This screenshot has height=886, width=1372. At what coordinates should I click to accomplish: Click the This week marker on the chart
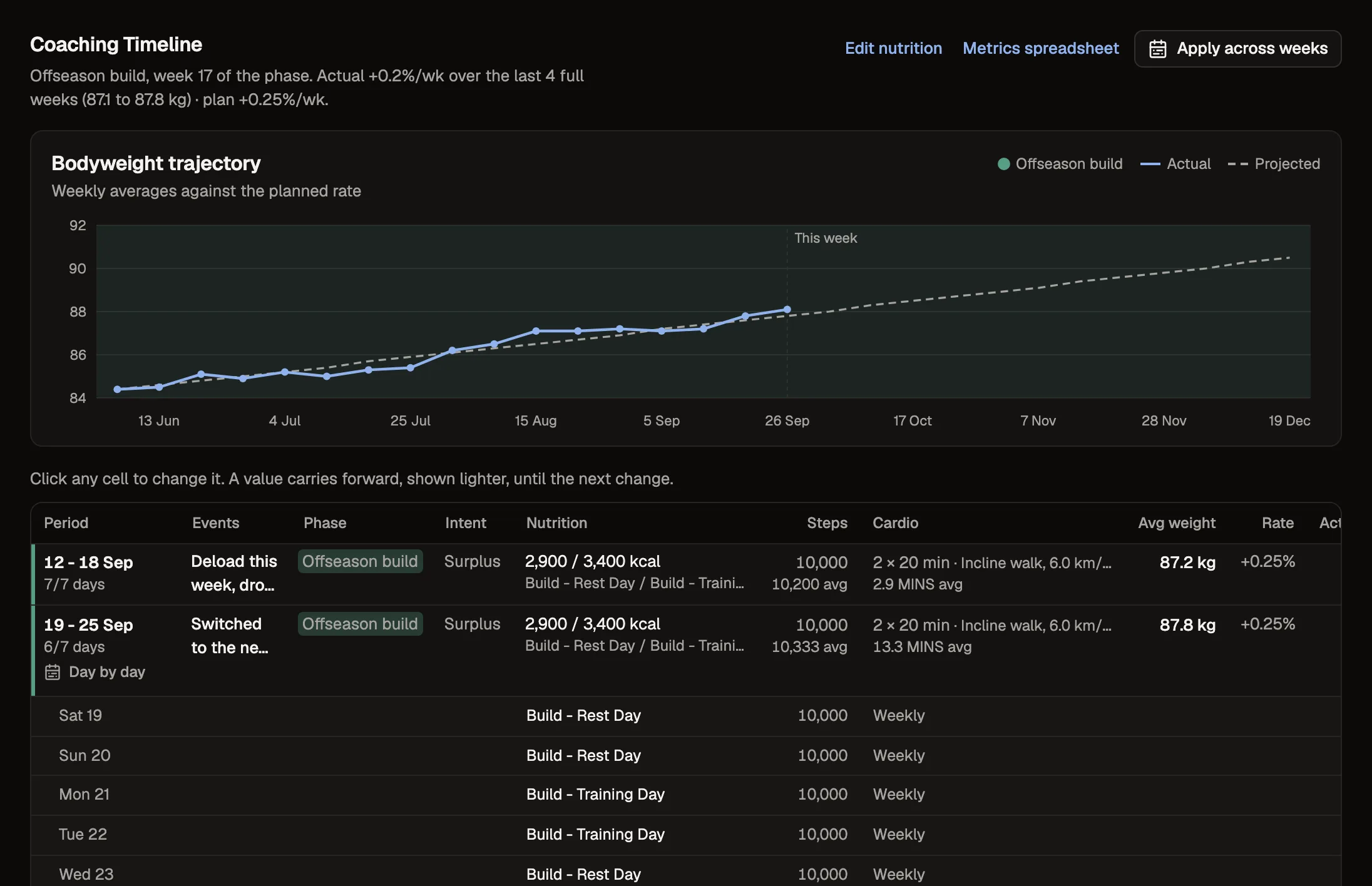point(826,238)
